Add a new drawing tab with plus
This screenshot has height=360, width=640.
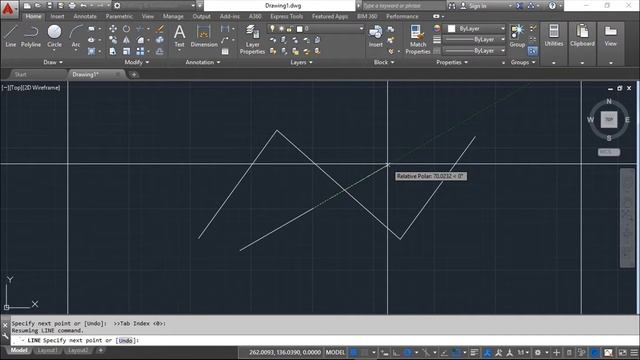click(134, 74)
